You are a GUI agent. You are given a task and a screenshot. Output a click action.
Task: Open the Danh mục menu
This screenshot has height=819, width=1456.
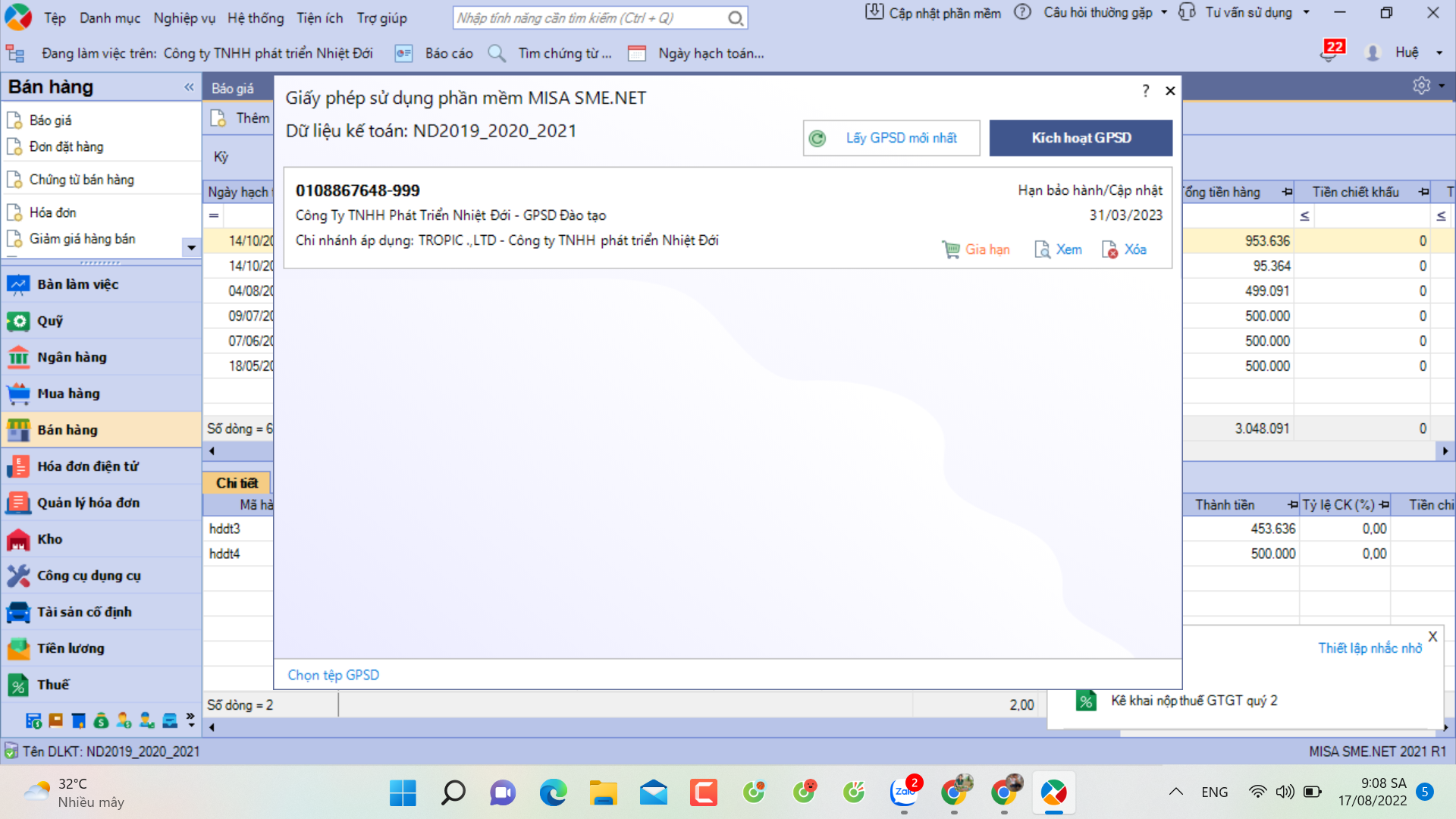click(x=110, y=18)
